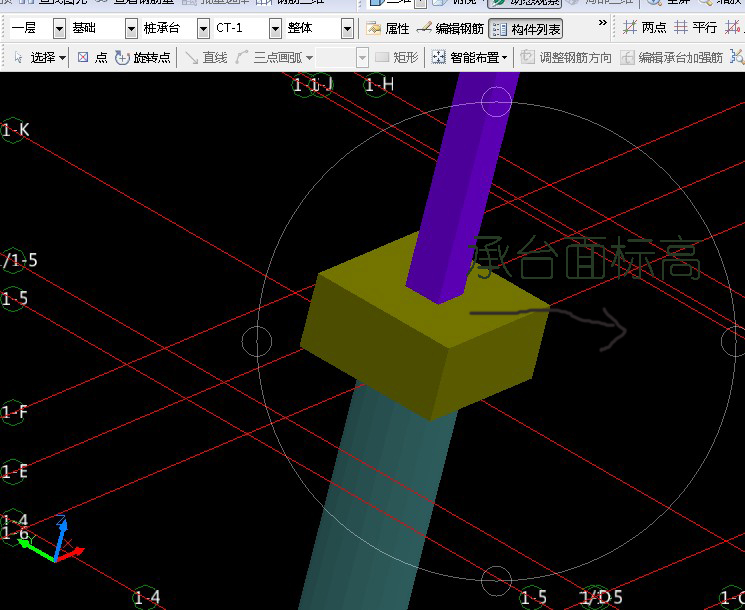Select the 三点画弧 three-point arc tool
This screenshot has width=745, height=610.
(274, 57)
